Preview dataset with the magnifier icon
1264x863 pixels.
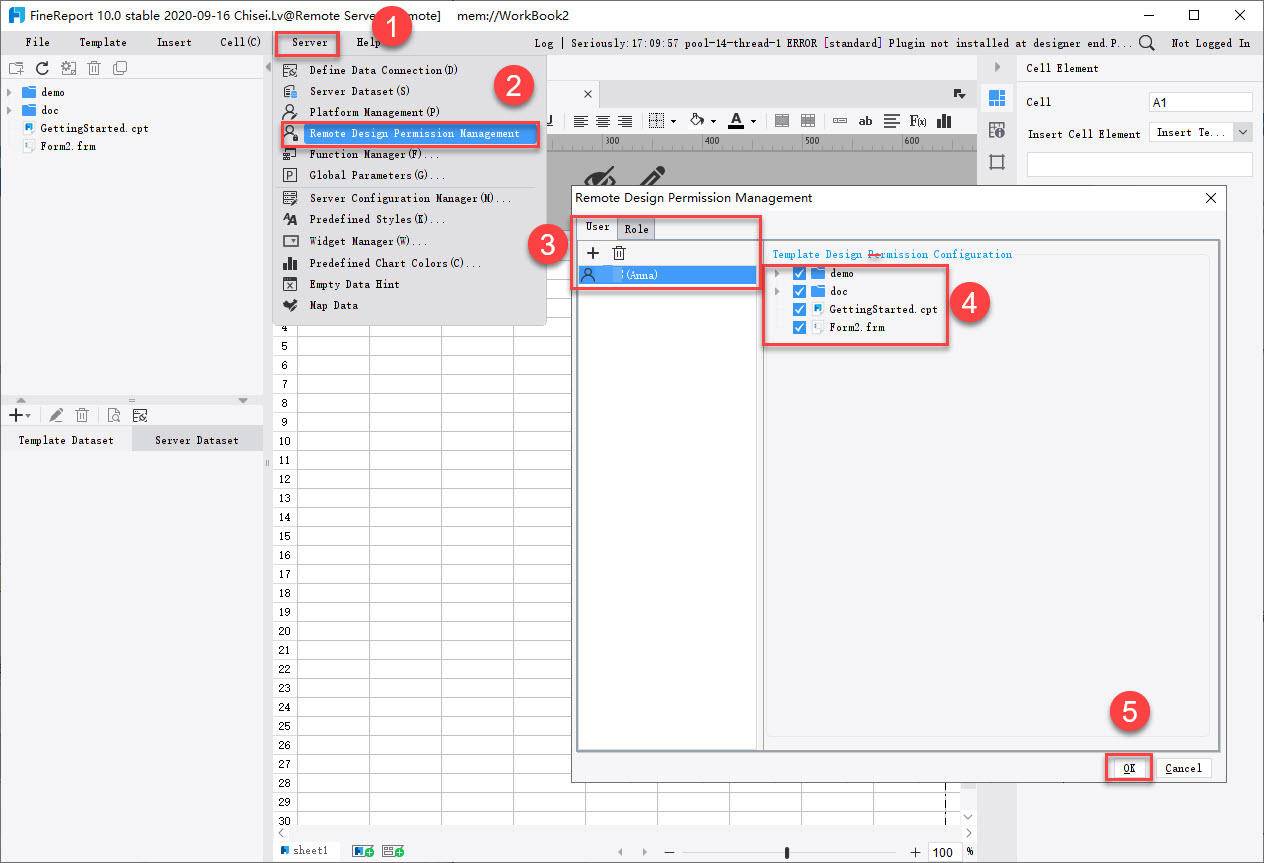(113, 415)
